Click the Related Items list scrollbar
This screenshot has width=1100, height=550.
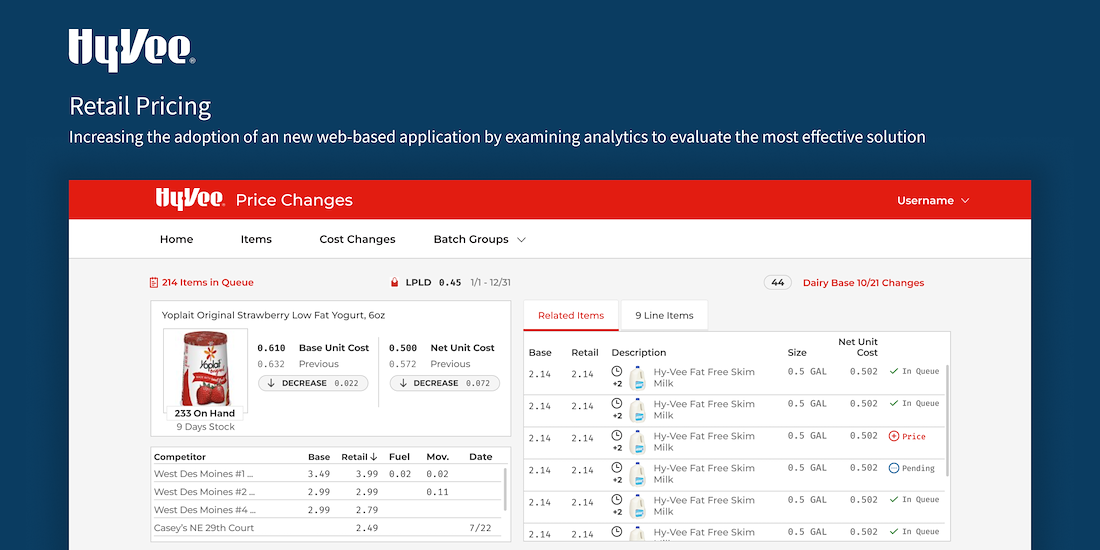tap(948, 420)
